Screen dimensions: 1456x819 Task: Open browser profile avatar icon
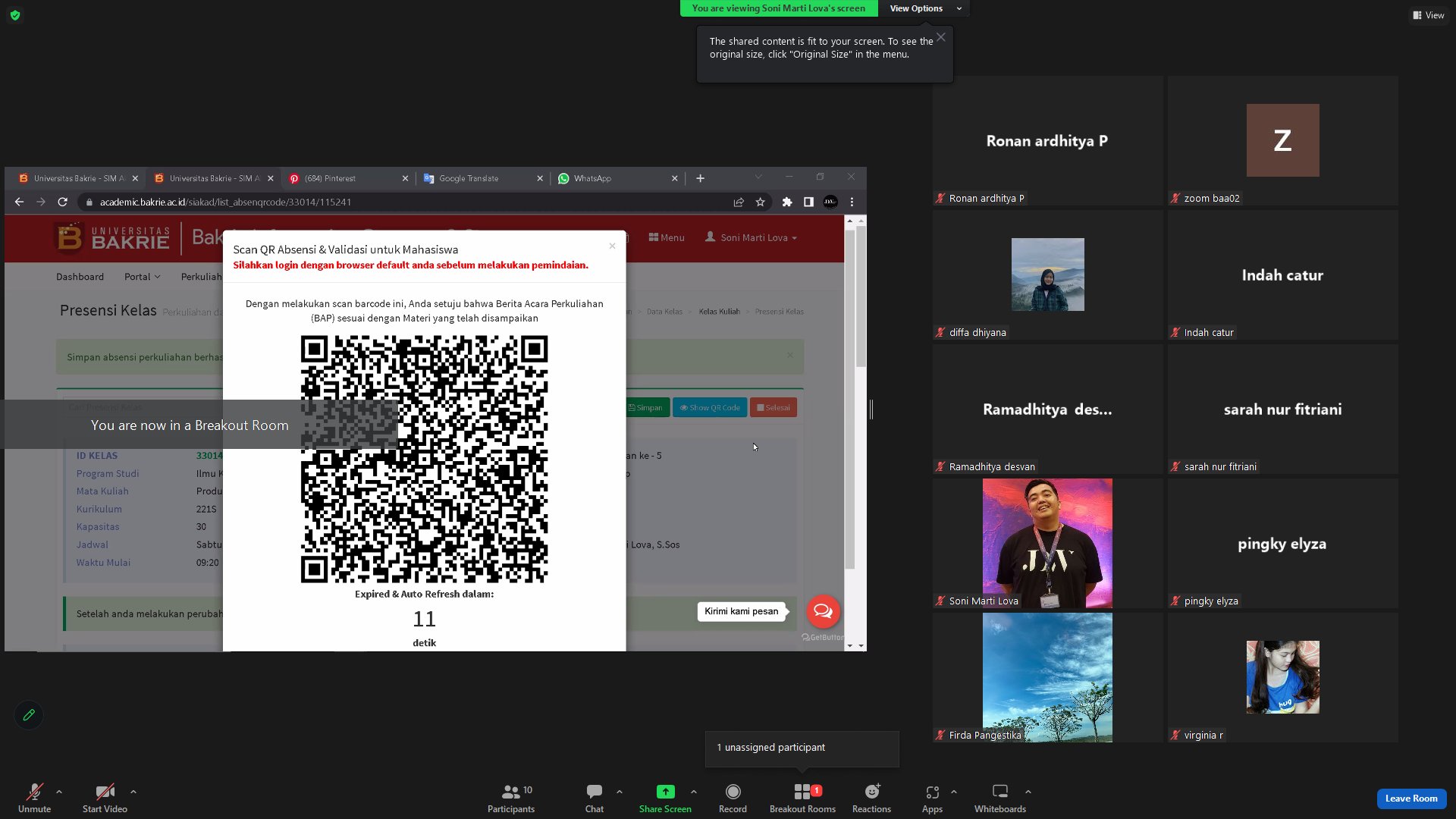point(830,202)
